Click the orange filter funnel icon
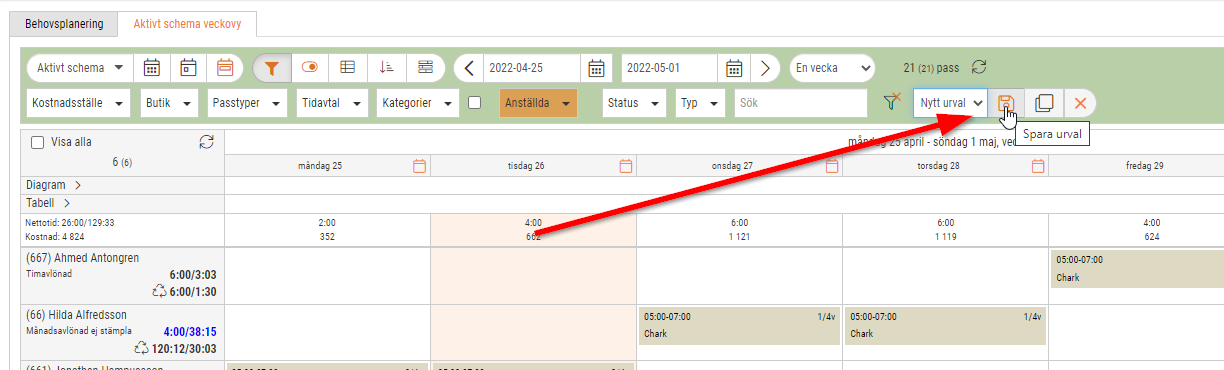This screenshot has width=1224, height=370. coord(272,68)
